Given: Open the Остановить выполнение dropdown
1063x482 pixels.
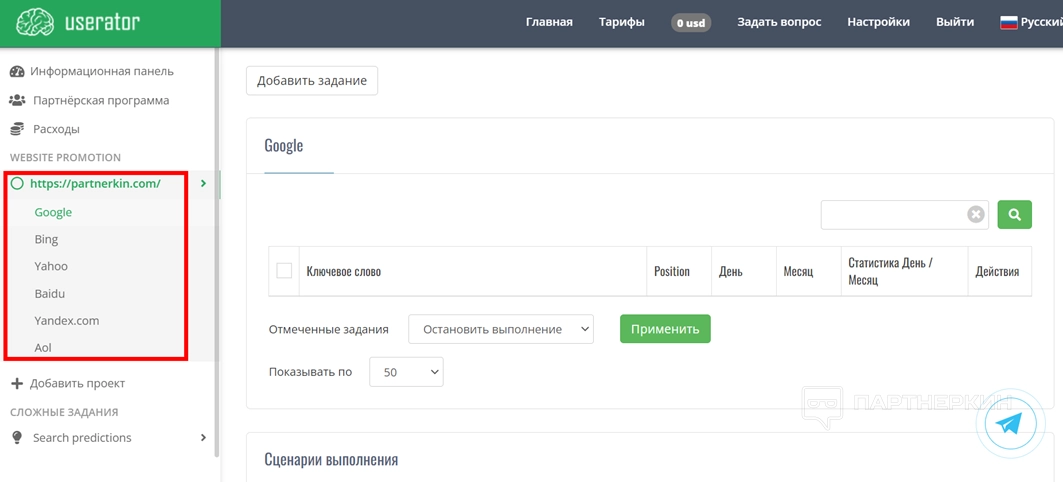Looking at the screenshot, I should pyautogui.click(x=501, y=329).
